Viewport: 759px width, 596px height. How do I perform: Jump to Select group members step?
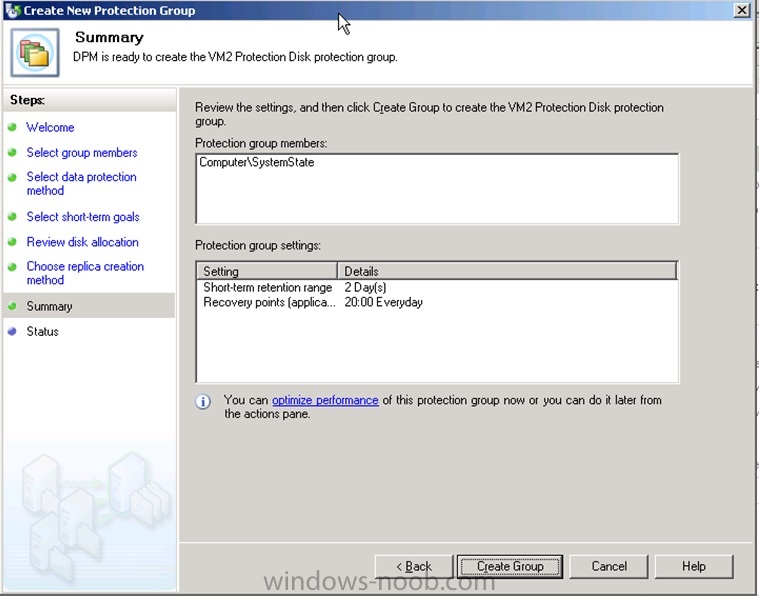point(82,153)
